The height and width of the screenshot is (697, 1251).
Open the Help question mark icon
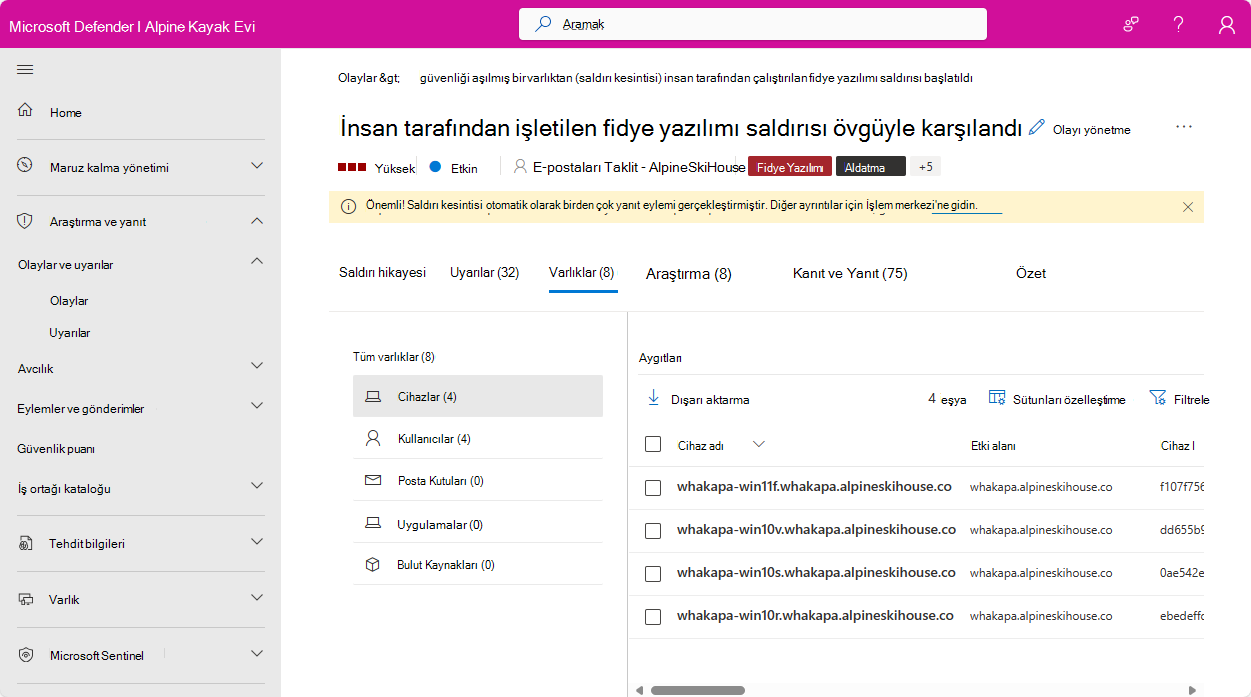(x=1178, y=23)
